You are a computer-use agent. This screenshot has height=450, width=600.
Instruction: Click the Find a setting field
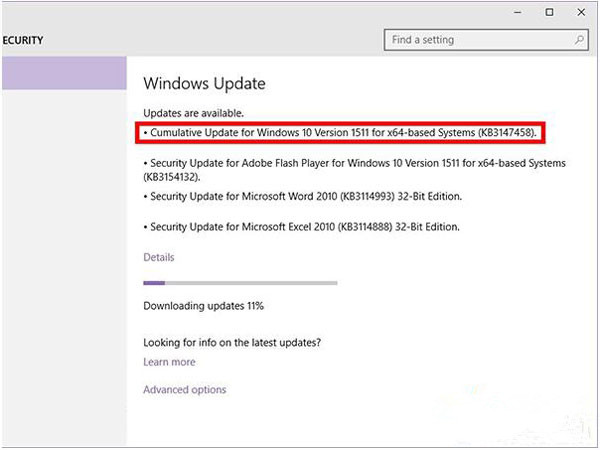[x=475, y=40]
